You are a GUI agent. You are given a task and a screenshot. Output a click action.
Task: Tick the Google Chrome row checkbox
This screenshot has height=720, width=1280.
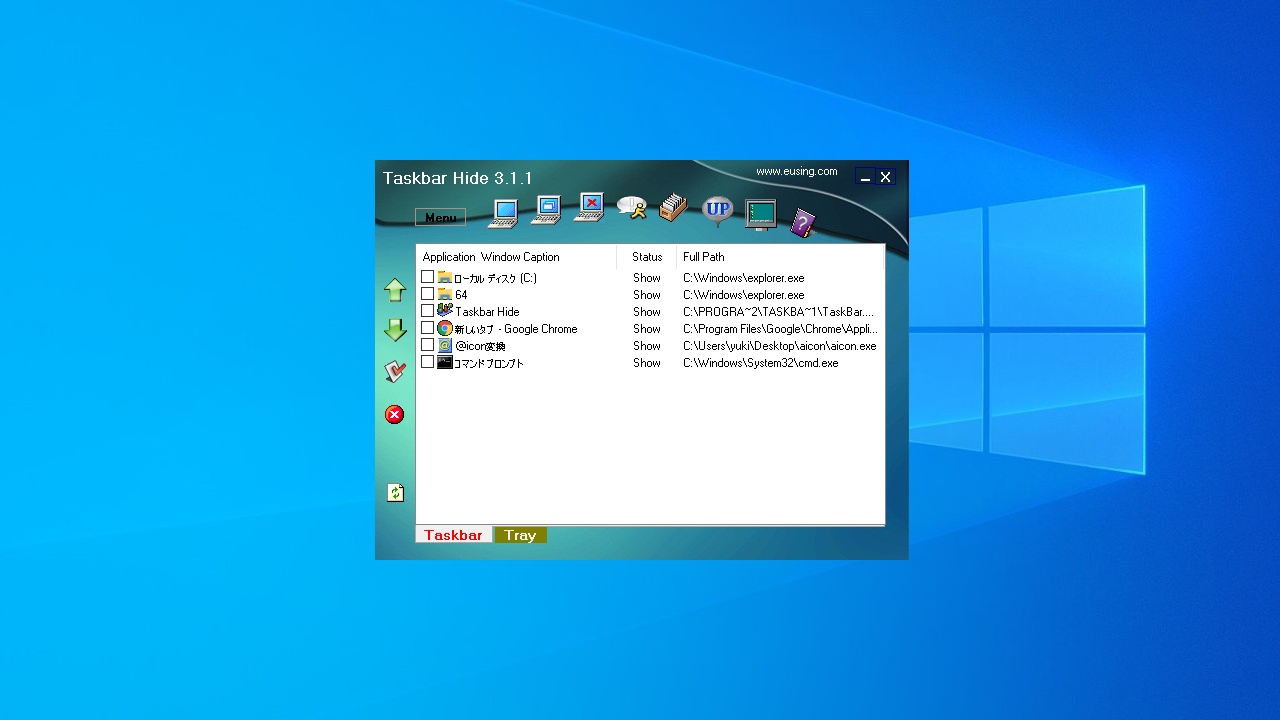pyautogui.click(x=428, y=328)
